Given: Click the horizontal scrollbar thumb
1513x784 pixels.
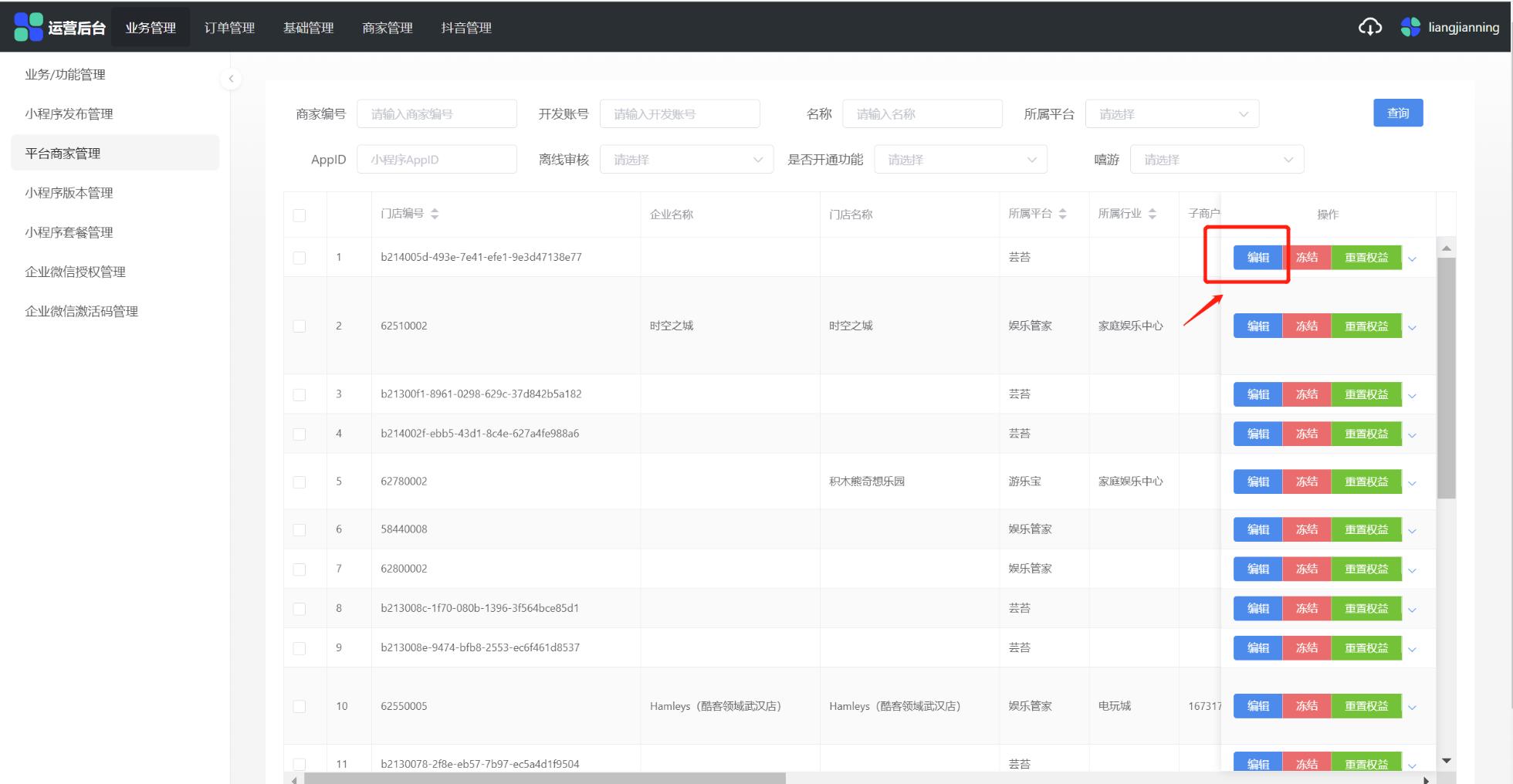Looking at the screenshot, I should pos(545,779).
